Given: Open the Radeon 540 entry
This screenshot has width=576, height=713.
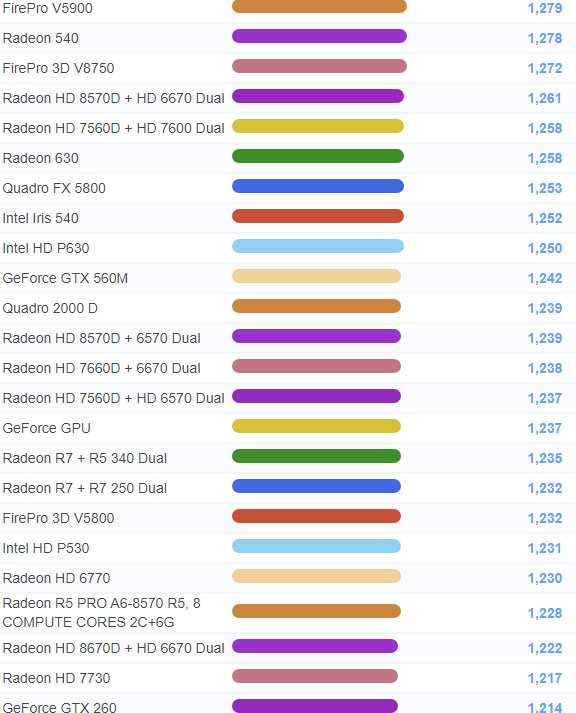Looking at the screenshot, I should pyautogui.click(x=40, y=38).
